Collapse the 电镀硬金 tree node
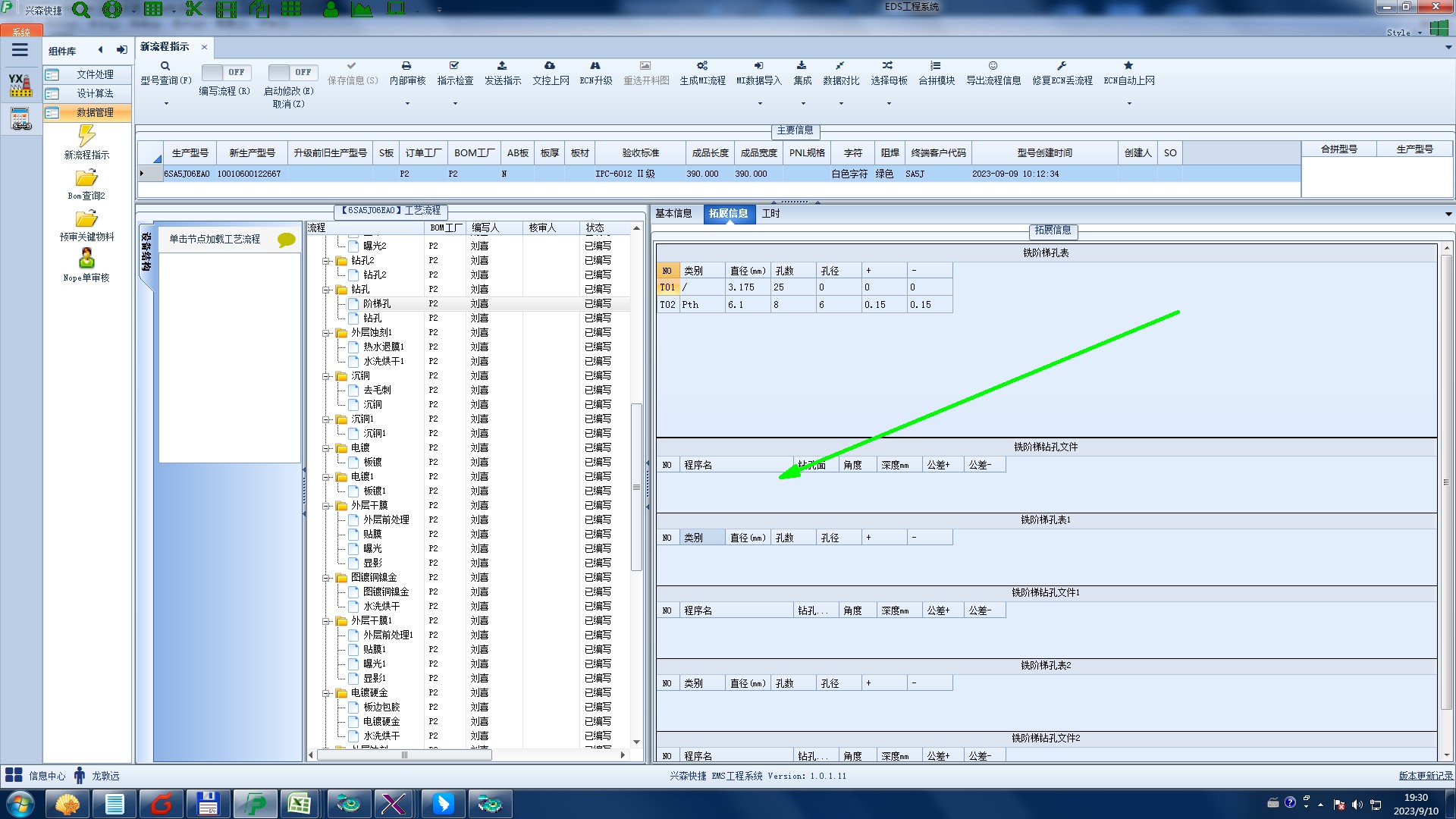1456x819 pixels. (327, 693)
